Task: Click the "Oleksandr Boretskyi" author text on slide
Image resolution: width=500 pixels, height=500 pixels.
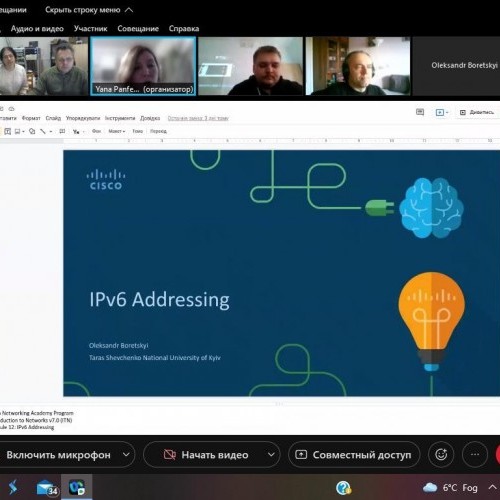Action: (x=119, y=345)
